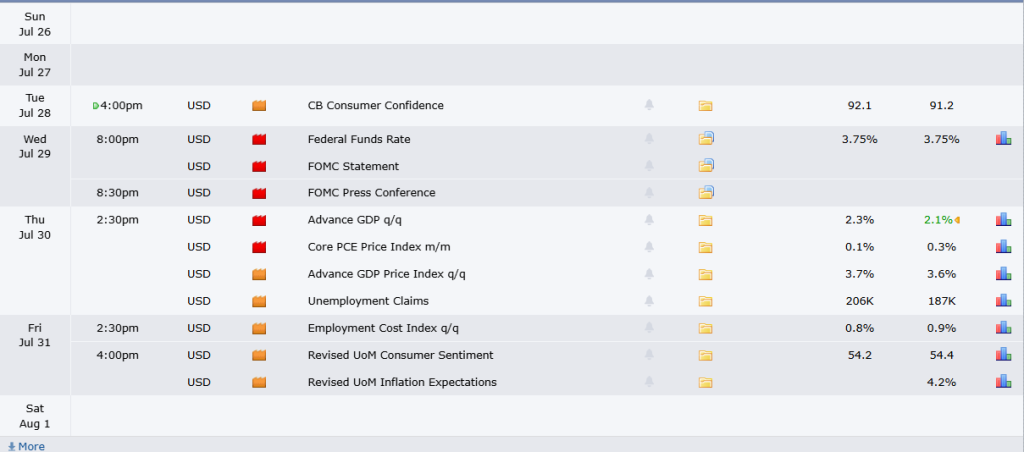The height and width of the screenshot is (452, 1024).
Task: Toggle alert bell for FOMC Statement
Action: [649, 166]
